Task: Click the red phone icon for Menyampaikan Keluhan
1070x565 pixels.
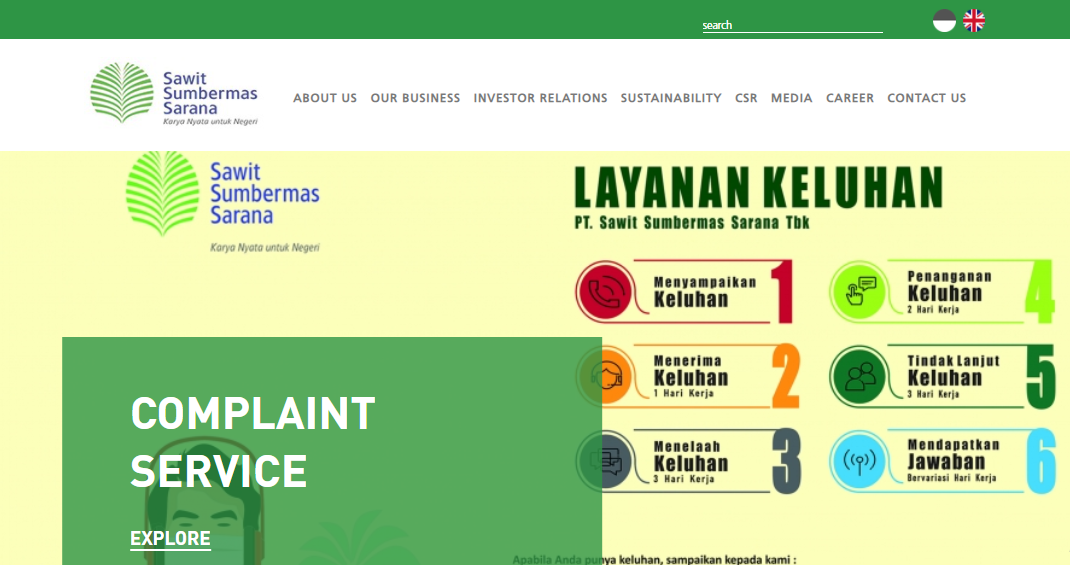Action: coord(605,292)
